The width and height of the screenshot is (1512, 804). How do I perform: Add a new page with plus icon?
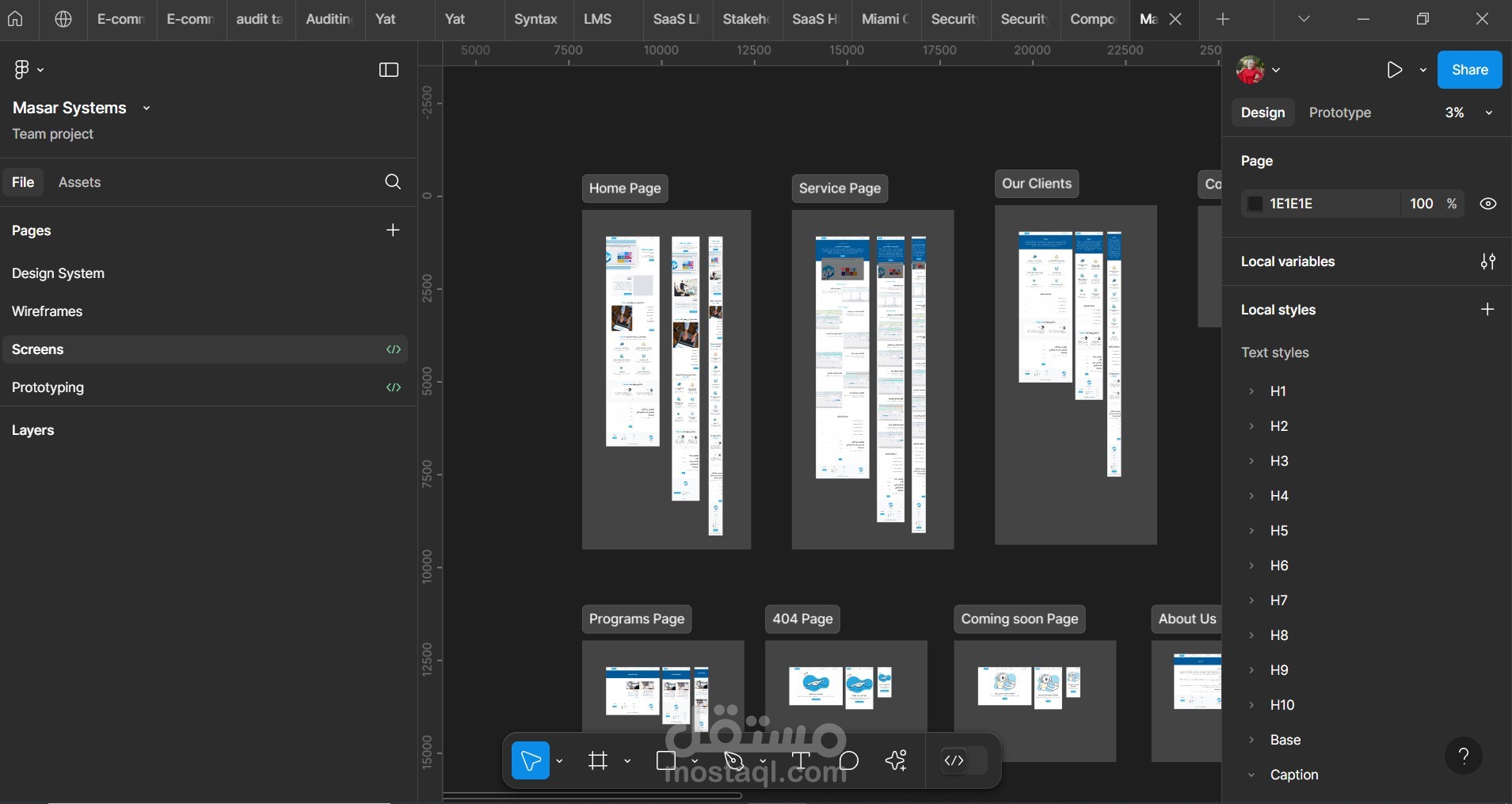click(x=393, y=231)
